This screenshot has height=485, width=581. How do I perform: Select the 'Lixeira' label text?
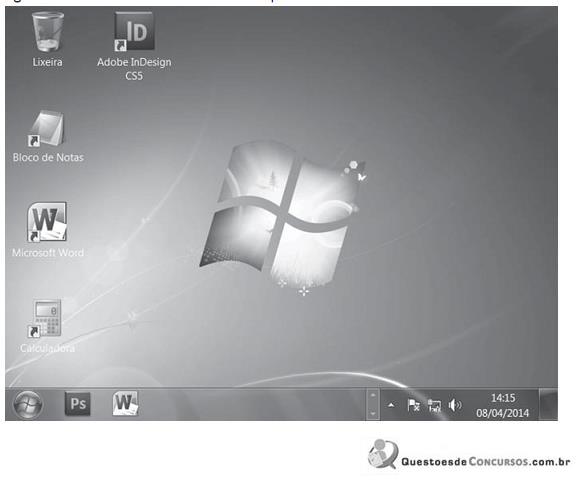pyautogui.click(x=47, y=62)
